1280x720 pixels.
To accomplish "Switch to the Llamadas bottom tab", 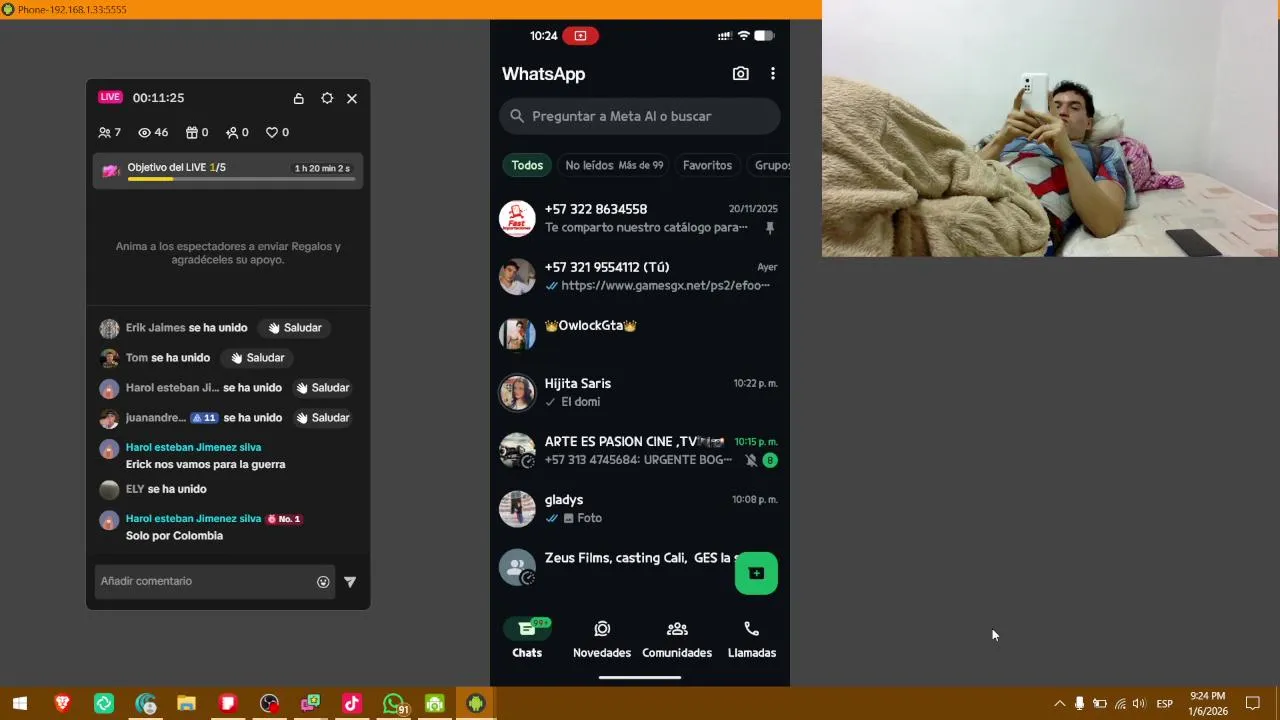I will (x=752, y=638).
